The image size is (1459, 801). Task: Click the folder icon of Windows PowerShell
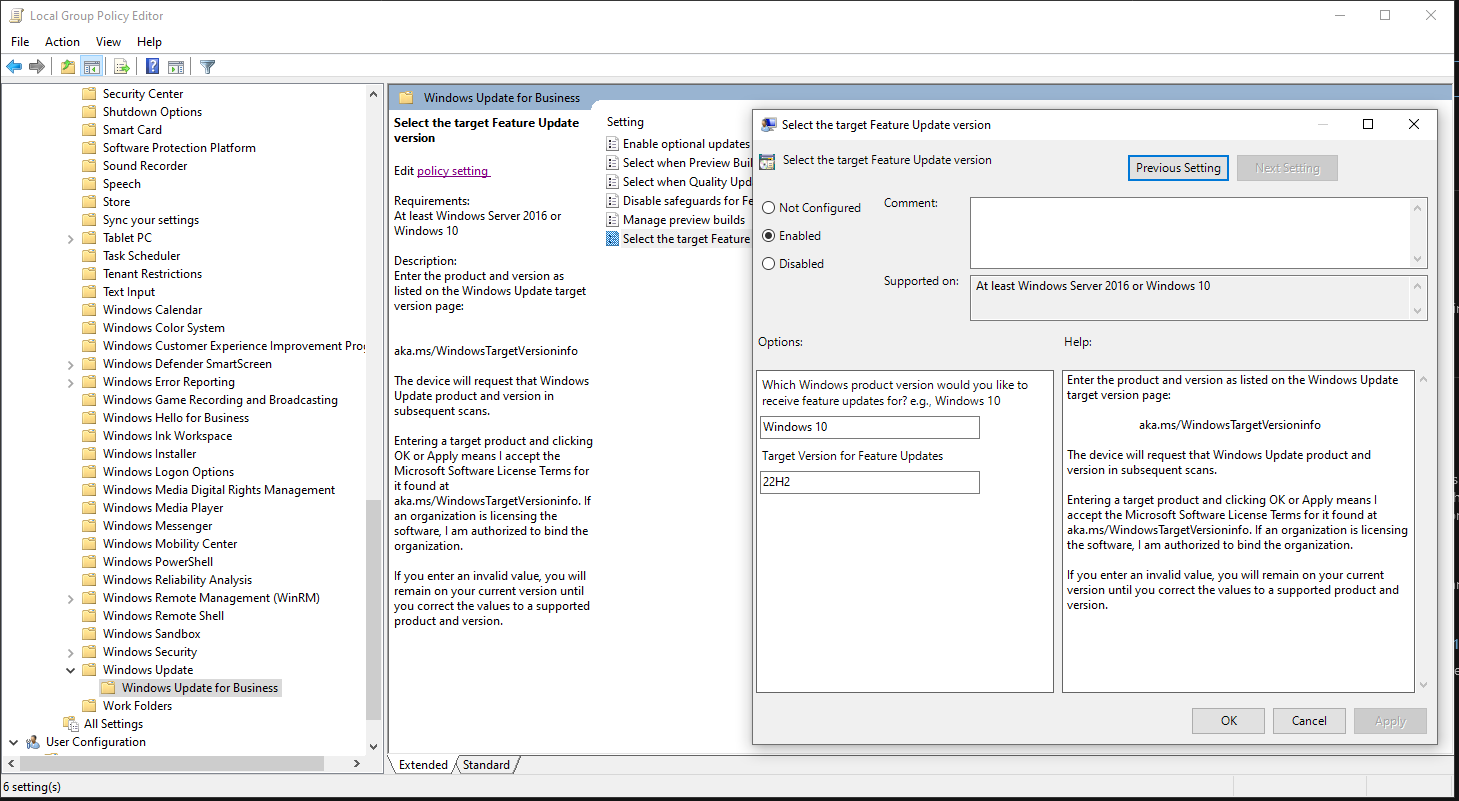coord(89,562)
